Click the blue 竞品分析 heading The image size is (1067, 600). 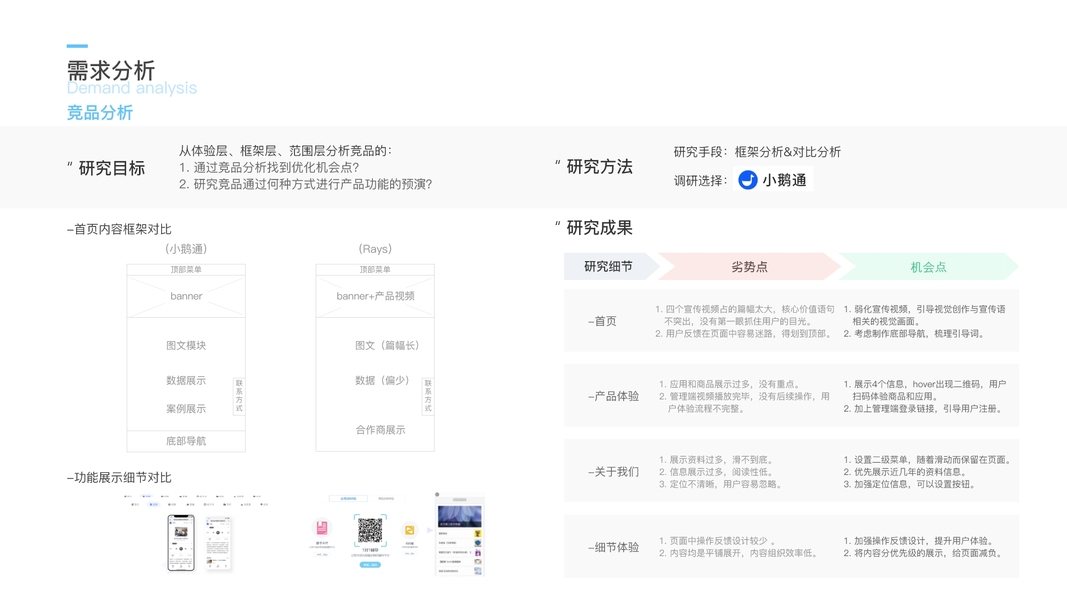(99, 112)
